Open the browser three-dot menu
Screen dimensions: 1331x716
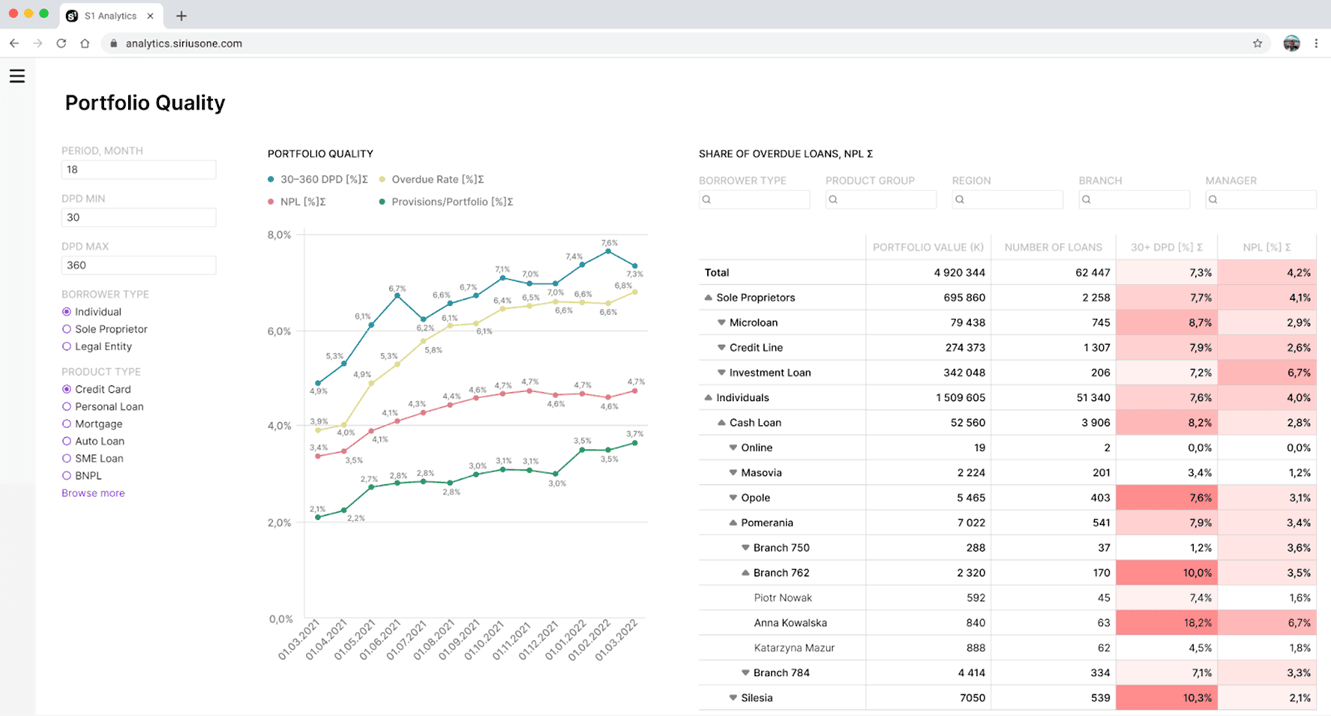click(1318, 43)
